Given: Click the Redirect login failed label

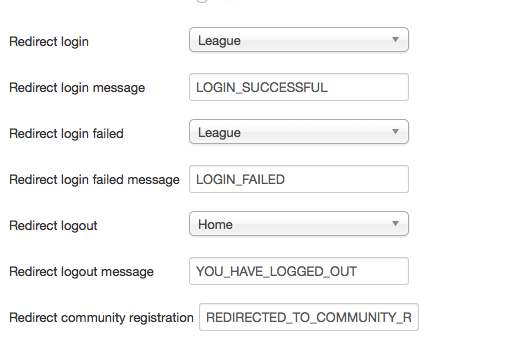Looking at the screenshot, I should coord(66,134).
